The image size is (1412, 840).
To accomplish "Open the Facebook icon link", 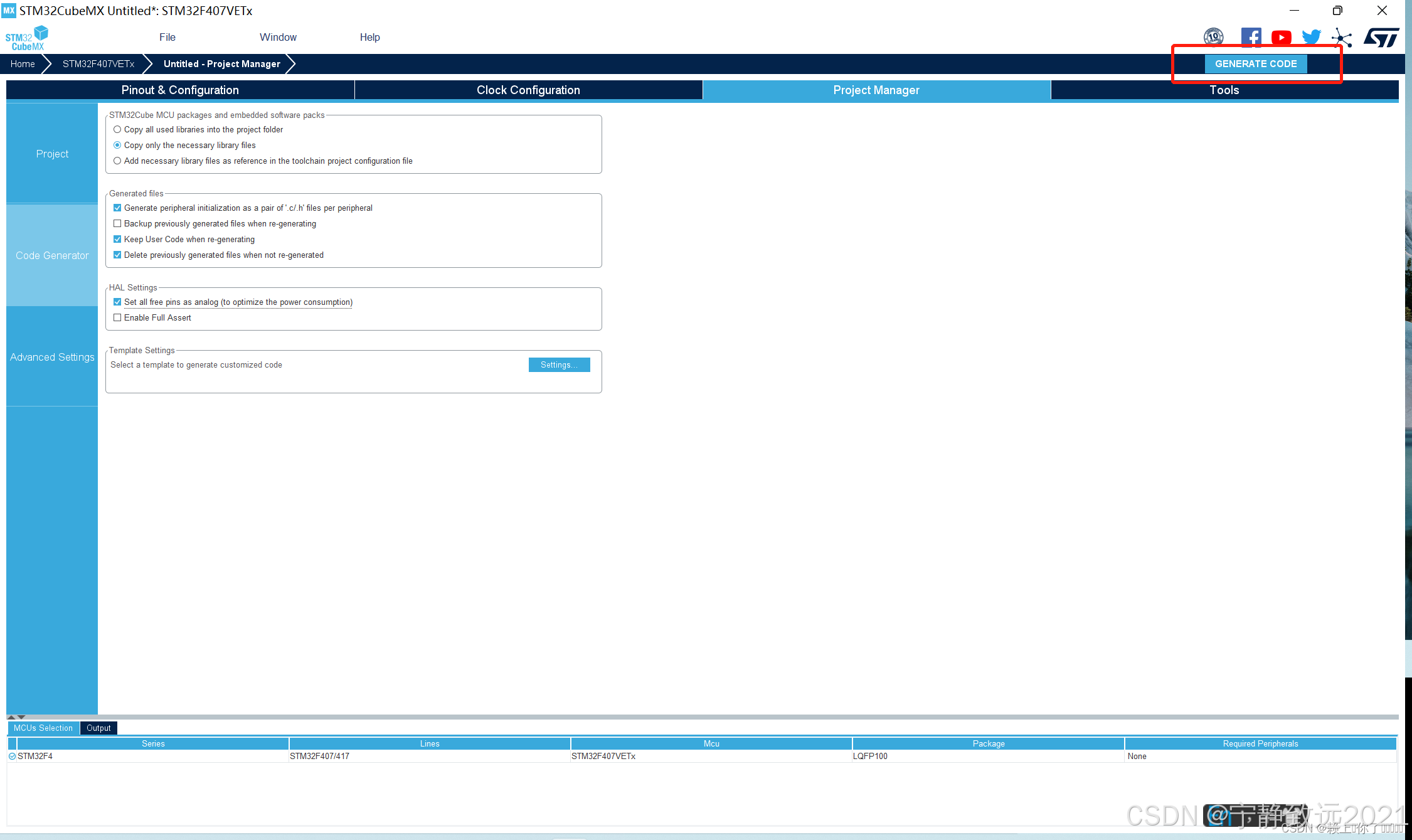I will click(1251, 37).
